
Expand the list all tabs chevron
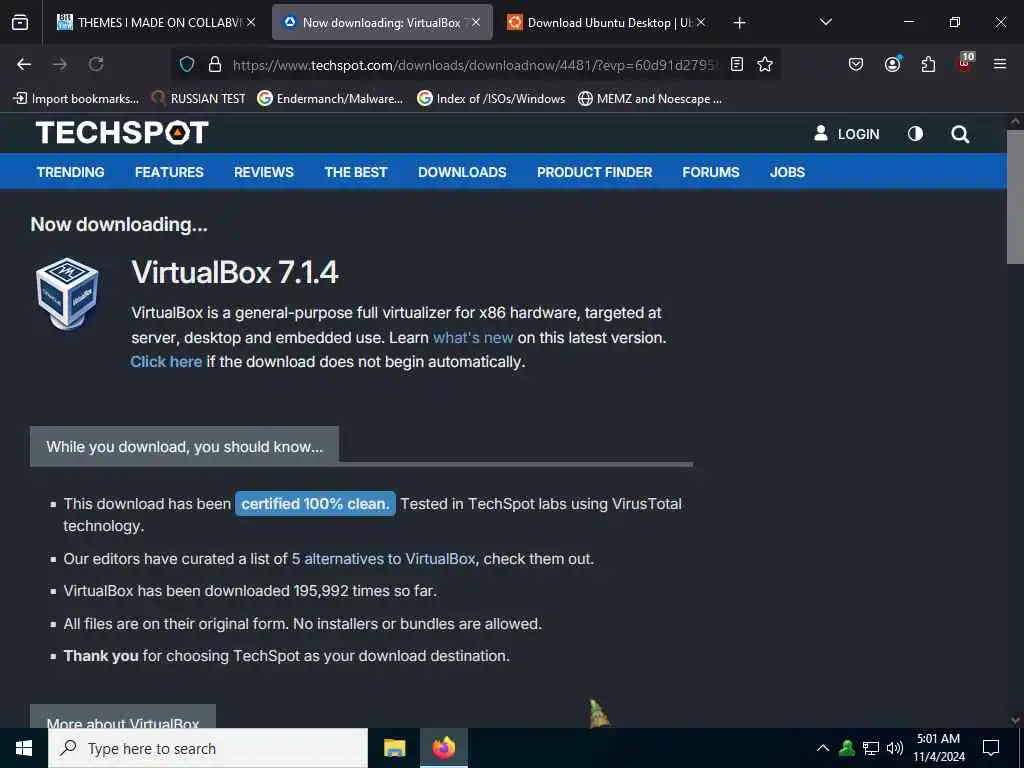[x=825, y=22]
